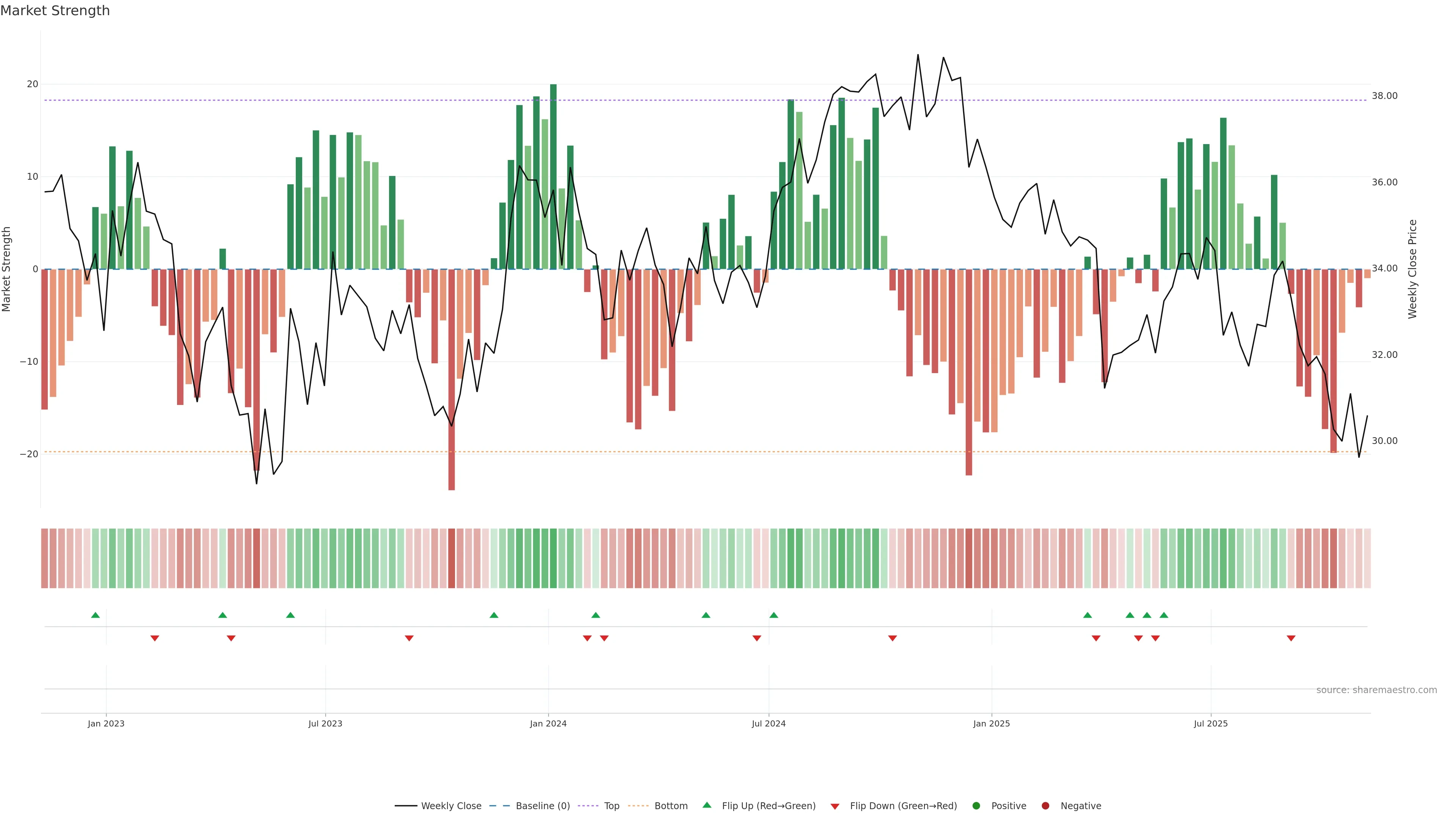
Task: Click the green flip-up marker at Jul 2024
Action: tap(774, 615)
